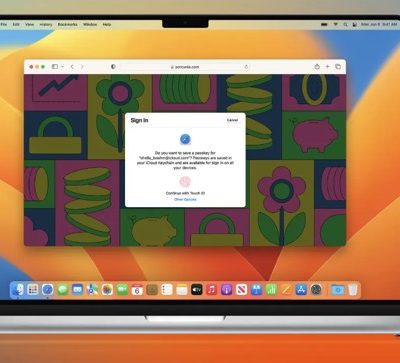This screenshot has height=363, width=400.
Task: Launch Keynote from the dock
Action: pyautogui.click(x=256, y=290)
